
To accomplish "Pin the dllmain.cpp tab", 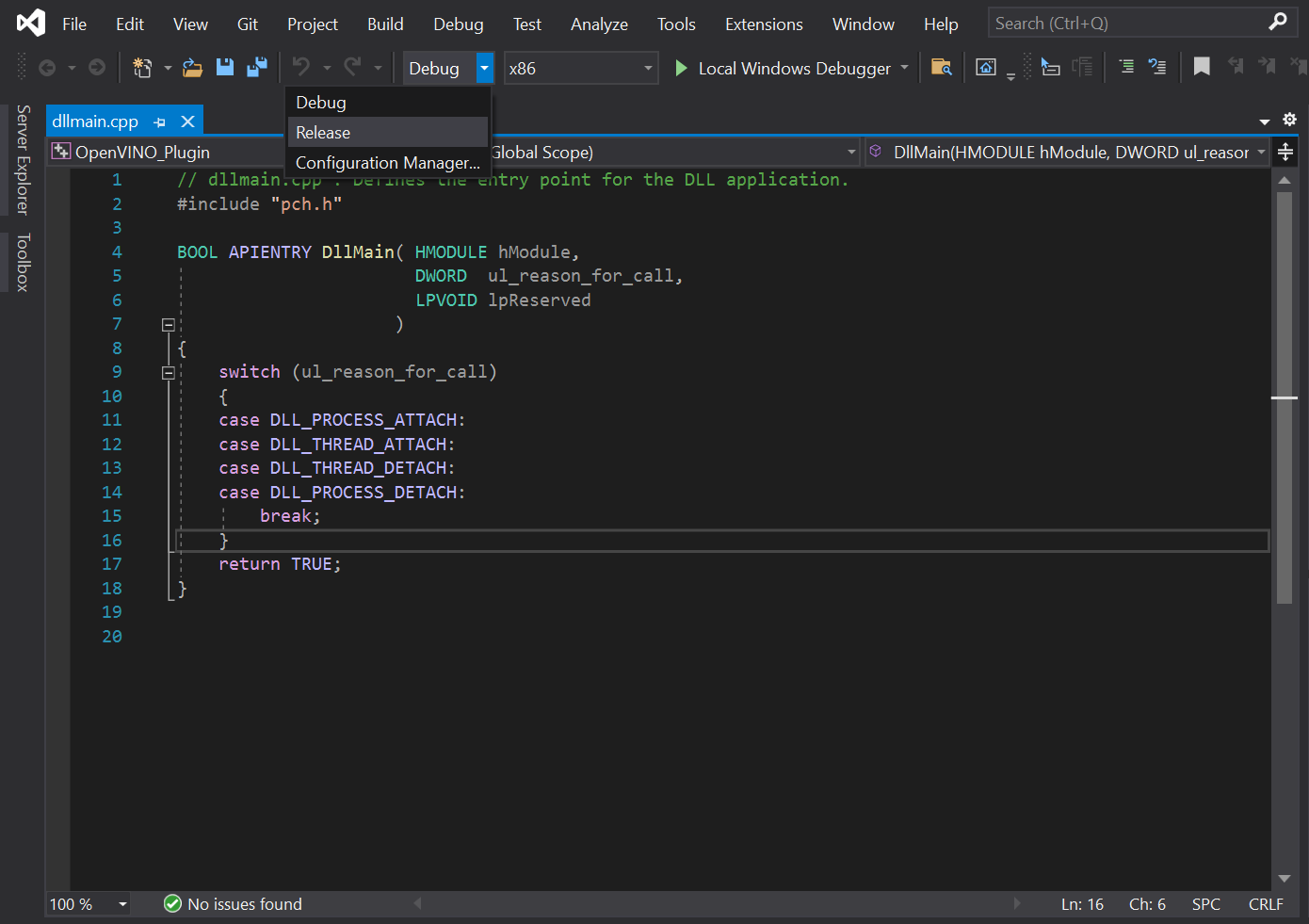I will click(160, 122).
